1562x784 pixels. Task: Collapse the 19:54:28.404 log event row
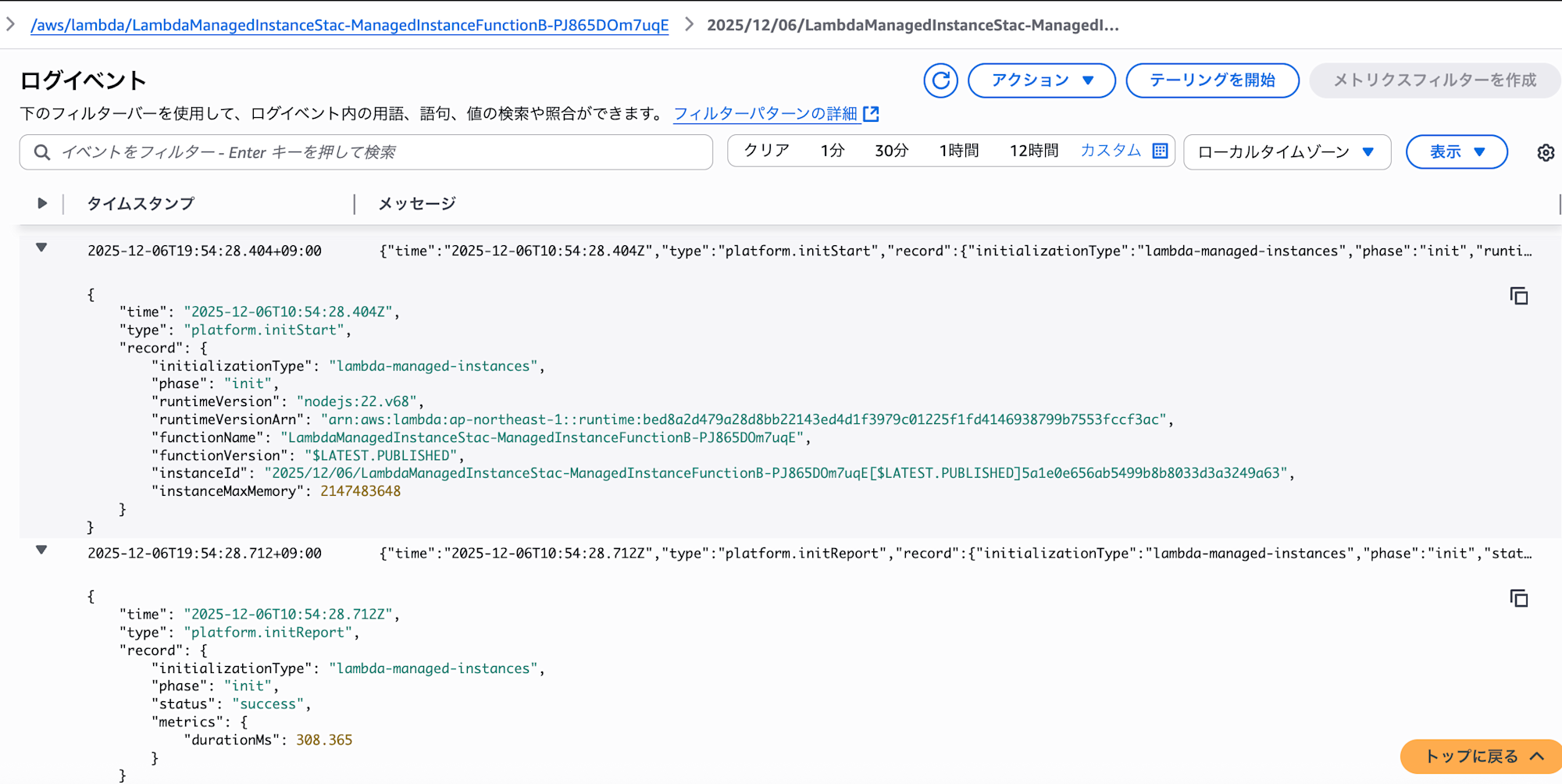coord(42,248)
